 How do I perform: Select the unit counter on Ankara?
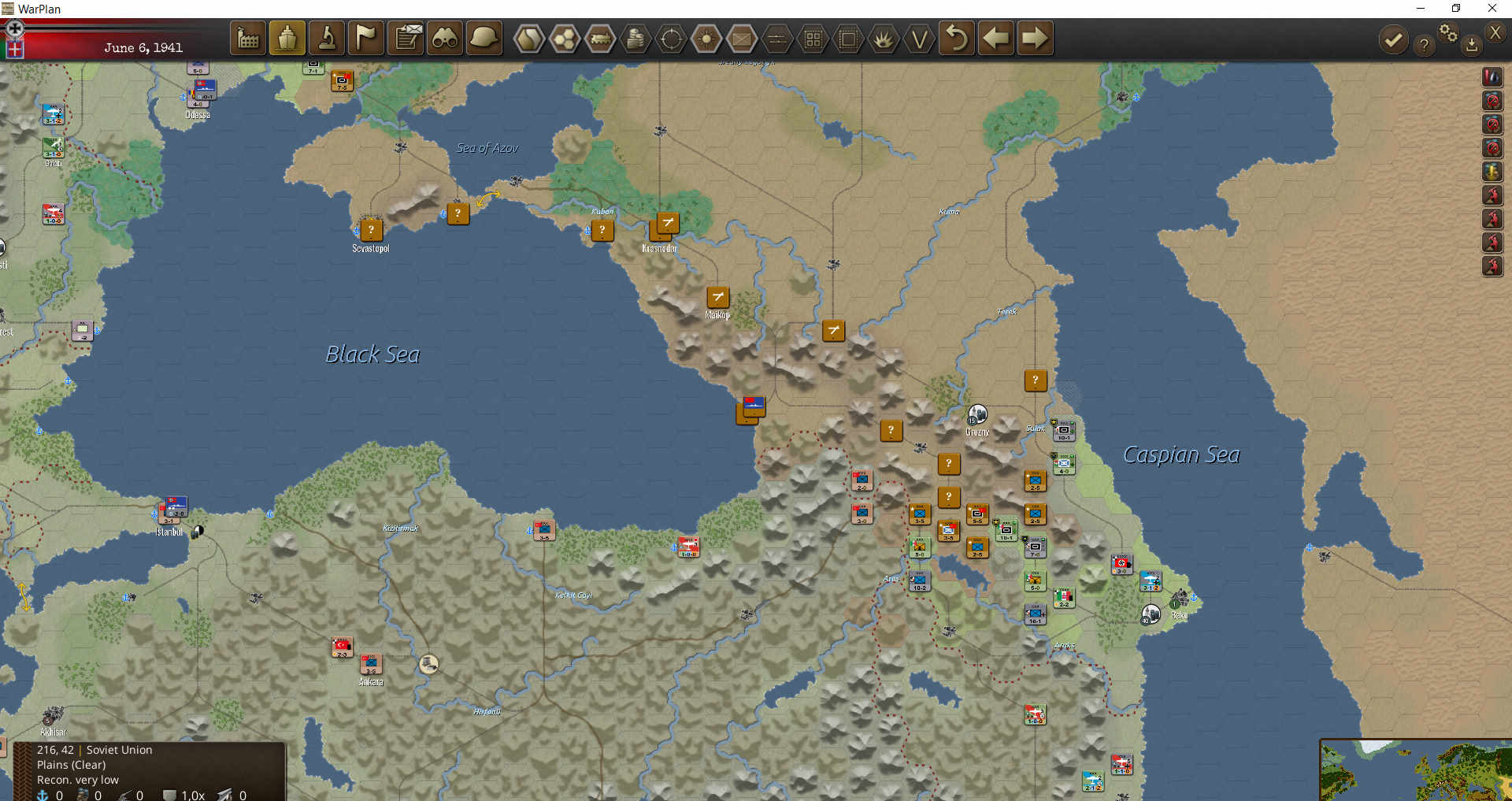(370, 664)
